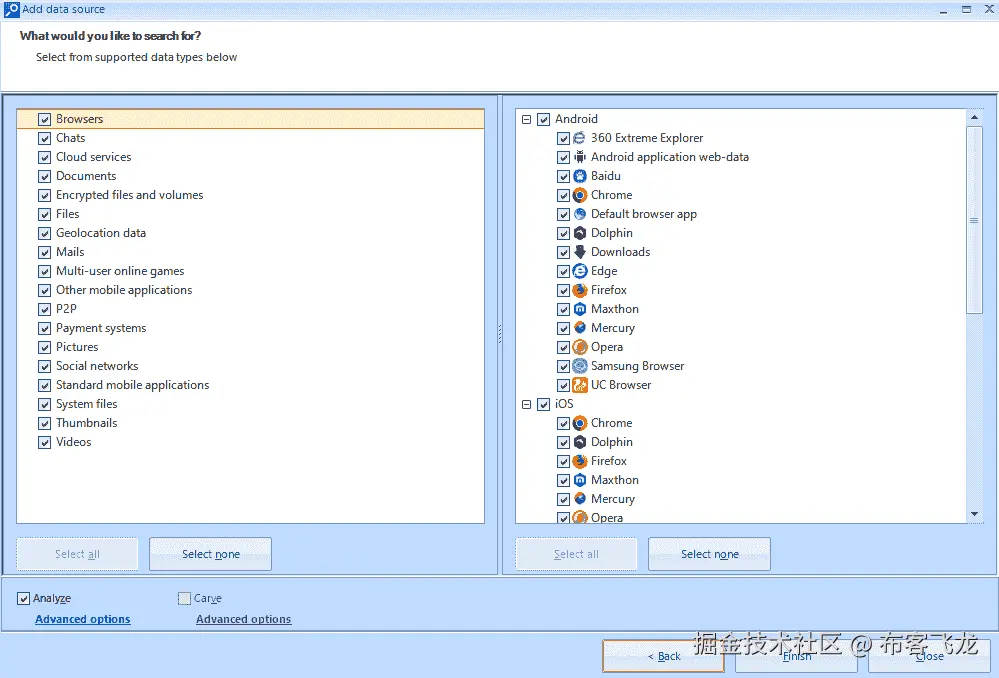Click the tree scrollbar down arrow
This screenshot has width=999, height=678.
(x=974, y=514)
